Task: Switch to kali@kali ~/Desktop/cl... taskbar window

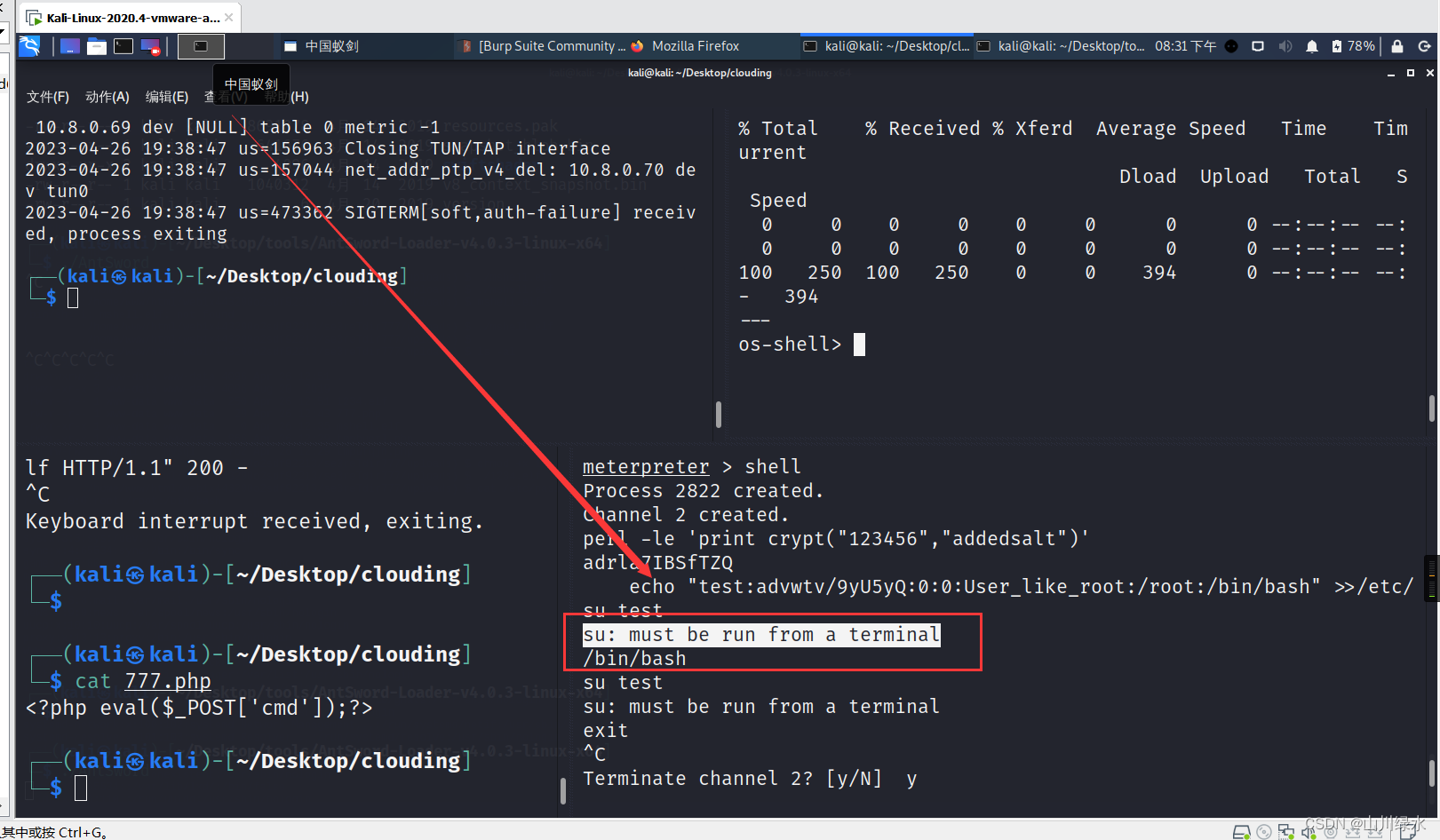Action: click(886, 46)
